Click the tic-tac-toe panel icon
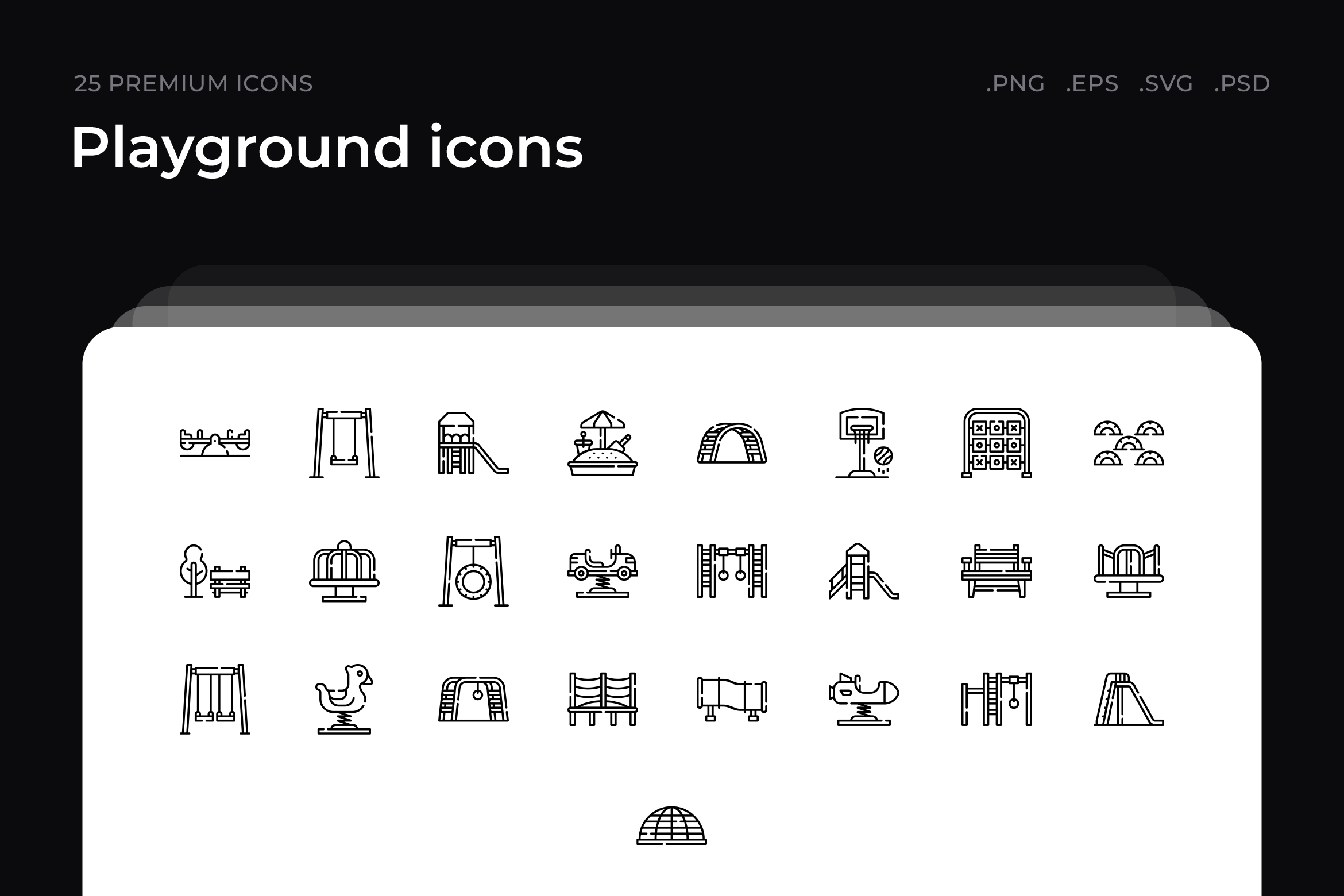This screenshot has width=1344, height=896. (997, 443)
